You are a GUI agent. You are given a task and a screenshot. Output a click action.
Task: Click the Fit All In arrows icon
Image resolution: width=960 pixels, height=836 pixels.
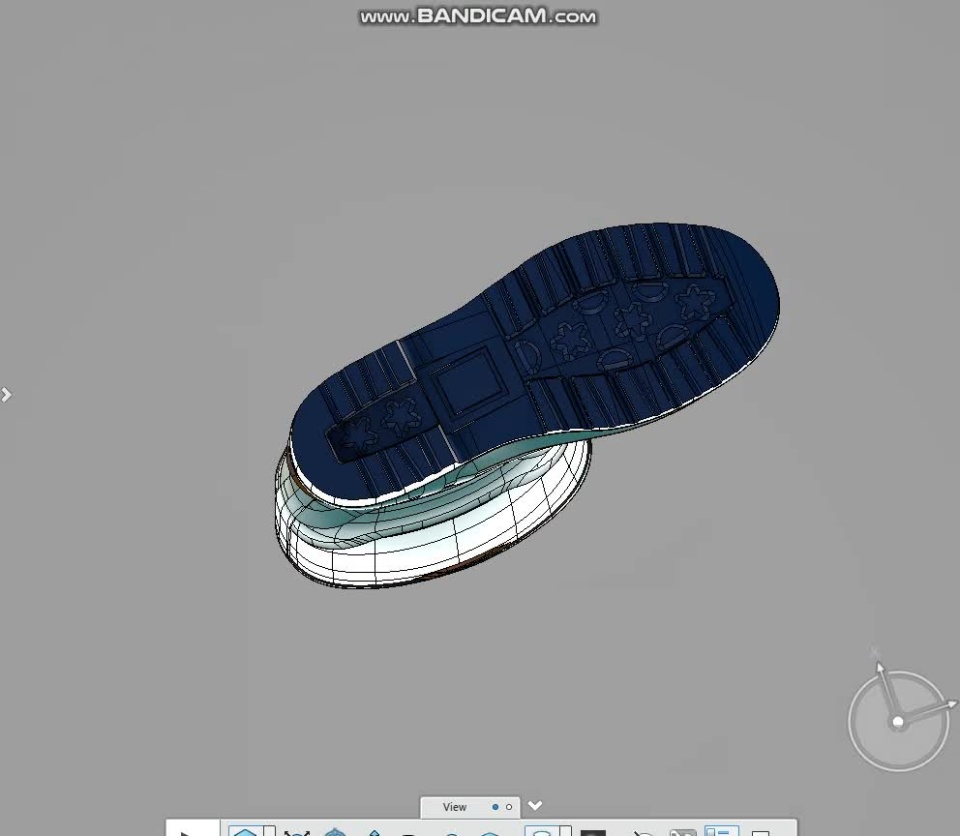click(297, 832)
